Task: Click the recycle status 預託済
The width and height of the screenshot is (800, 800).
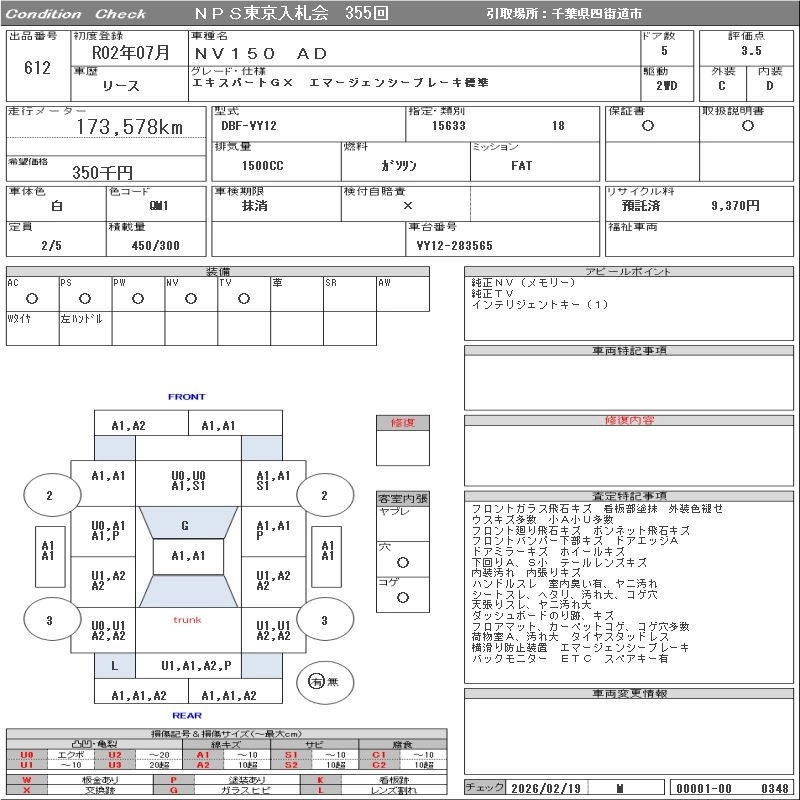Action: pos(640,206)
